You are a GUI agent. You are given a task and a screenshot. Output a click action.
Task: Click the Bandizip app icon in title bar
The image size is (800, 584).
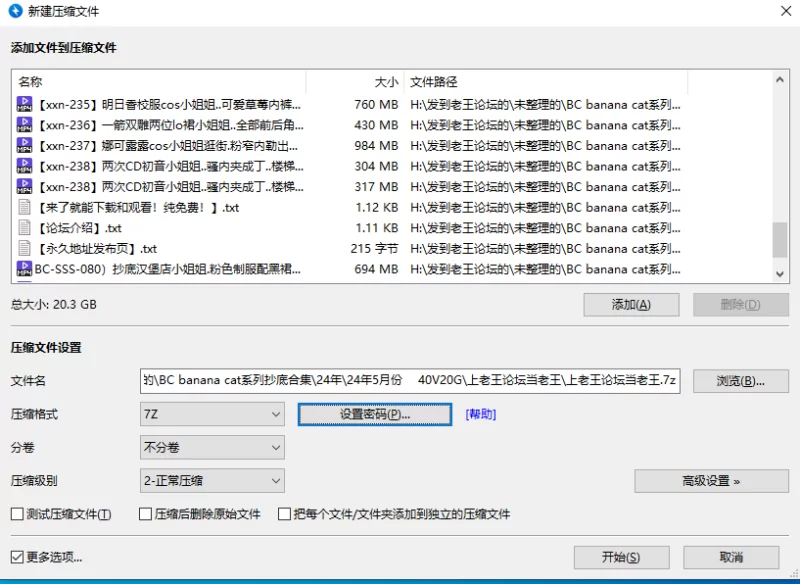(x=16, y=11)
